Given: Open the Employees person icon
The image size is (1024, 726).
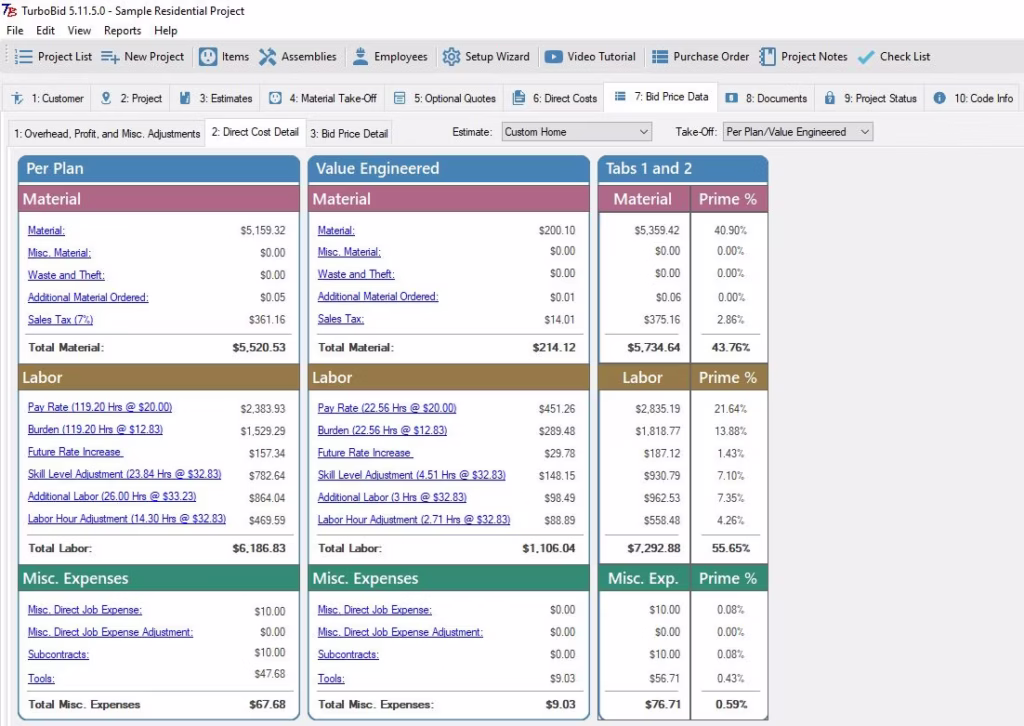Looking at the screenshot, I should pos(360,57).
